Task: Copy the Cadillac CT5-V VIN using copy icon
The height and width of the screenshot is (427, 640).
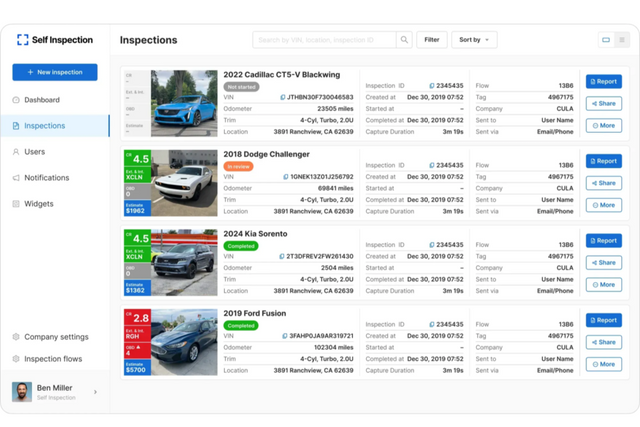Action: coord(283,97)
